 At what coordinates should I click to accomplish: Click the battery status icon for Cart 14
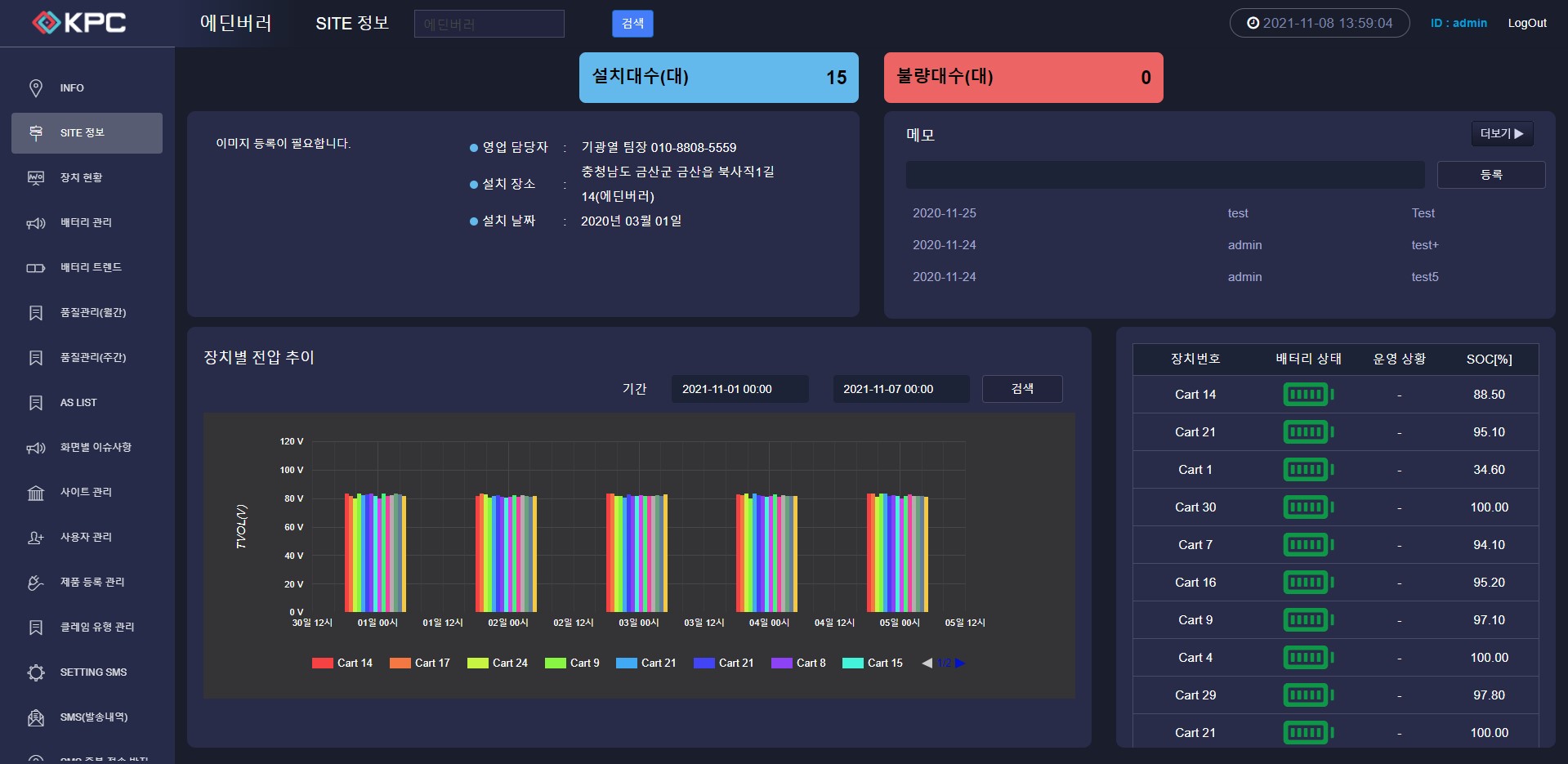(x=1307, y=395)
